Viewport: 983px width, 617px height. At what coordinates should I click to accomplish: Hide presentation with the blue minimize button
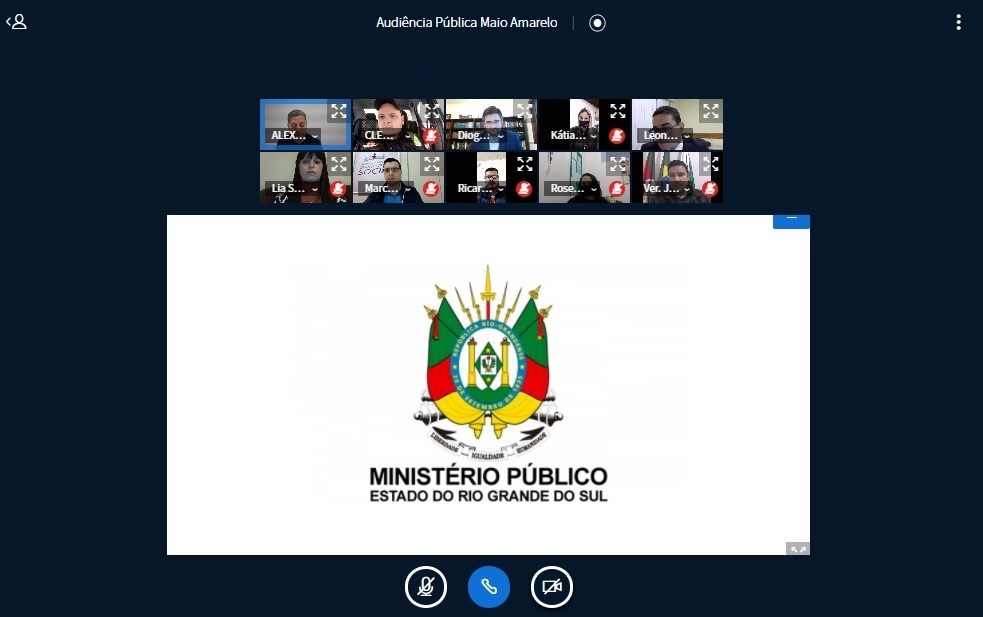(x=791, y=220)
